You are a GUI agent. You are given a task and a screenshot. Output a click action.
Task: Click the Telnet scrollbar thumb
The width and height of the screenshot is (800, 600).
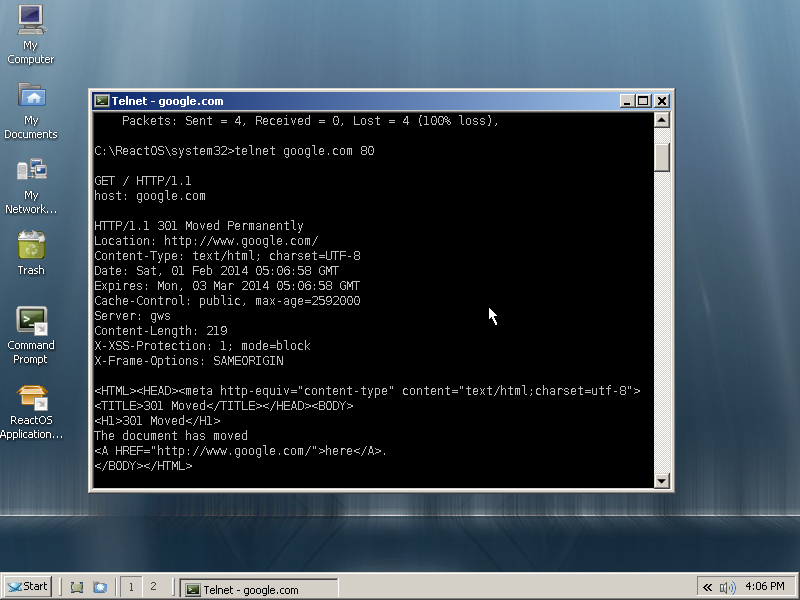pyautogui.click(x=661, y=157)
